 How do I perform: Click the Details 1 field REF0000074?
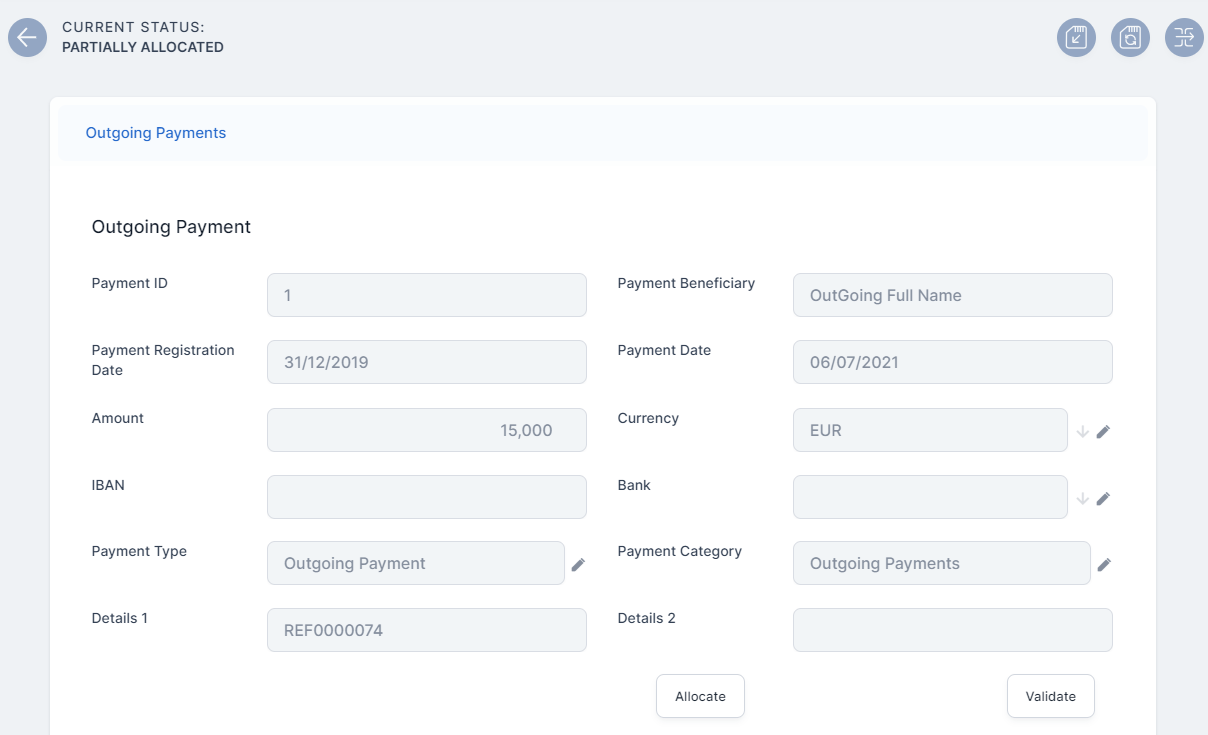(x=426, y=630)
